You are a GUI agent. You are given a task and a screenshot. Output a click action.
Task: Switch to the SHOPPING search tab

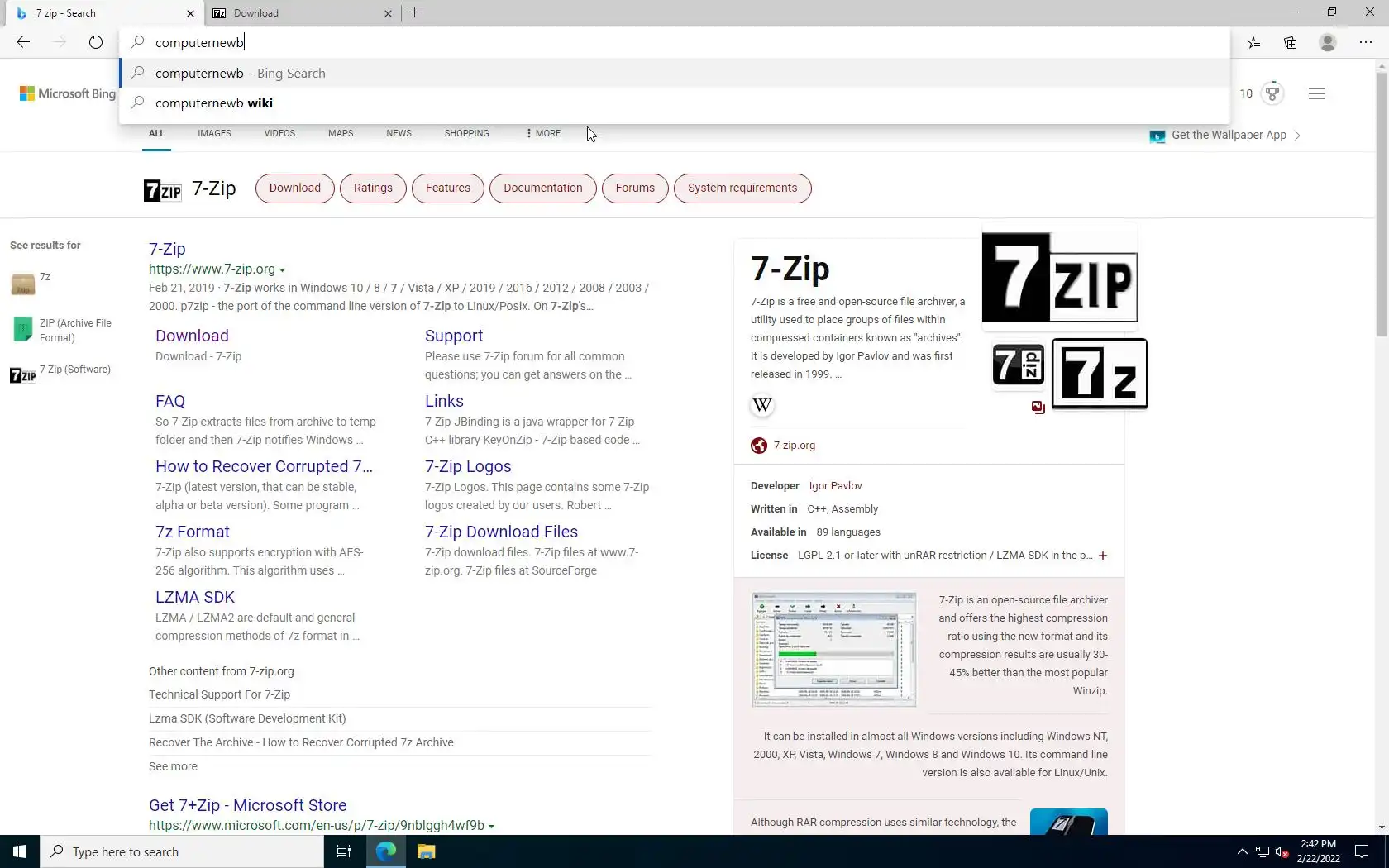[x=466, y=133]
